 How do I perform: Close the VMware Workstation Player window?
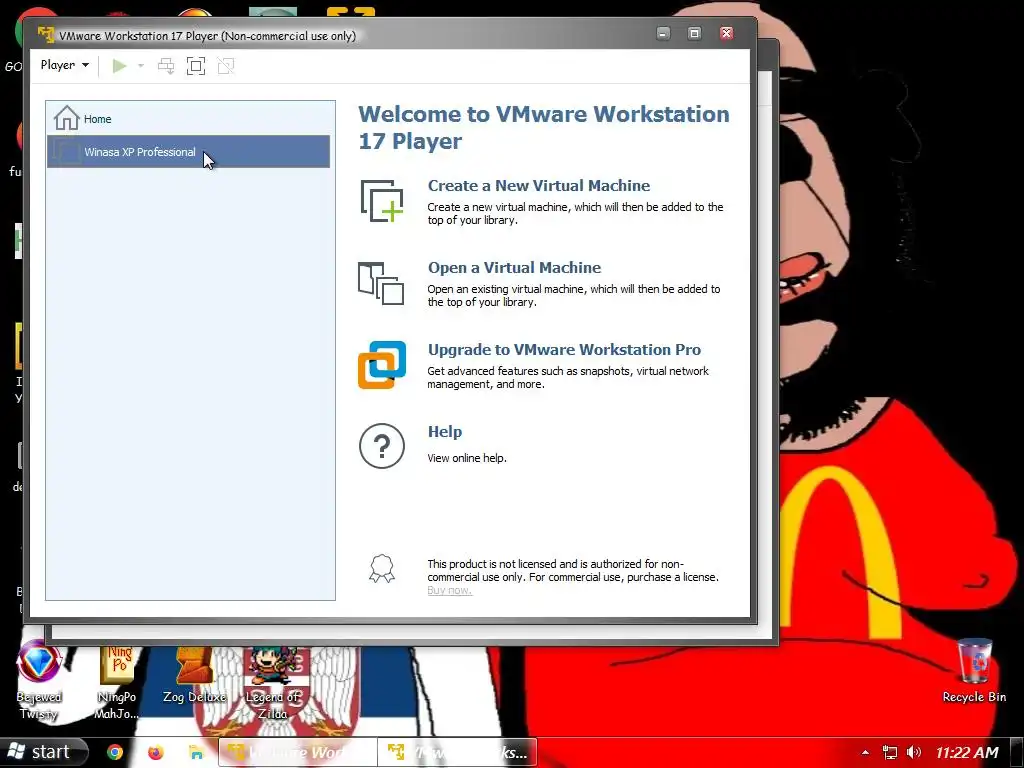pyautogui.click(x=726, y=33)
